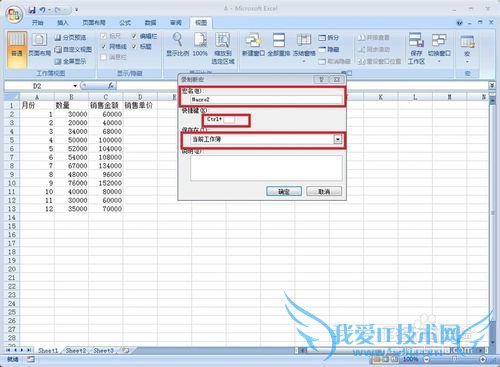Click 保存工作区 save workspace
This screenshot has height=367, width=500.
(416, 48)
